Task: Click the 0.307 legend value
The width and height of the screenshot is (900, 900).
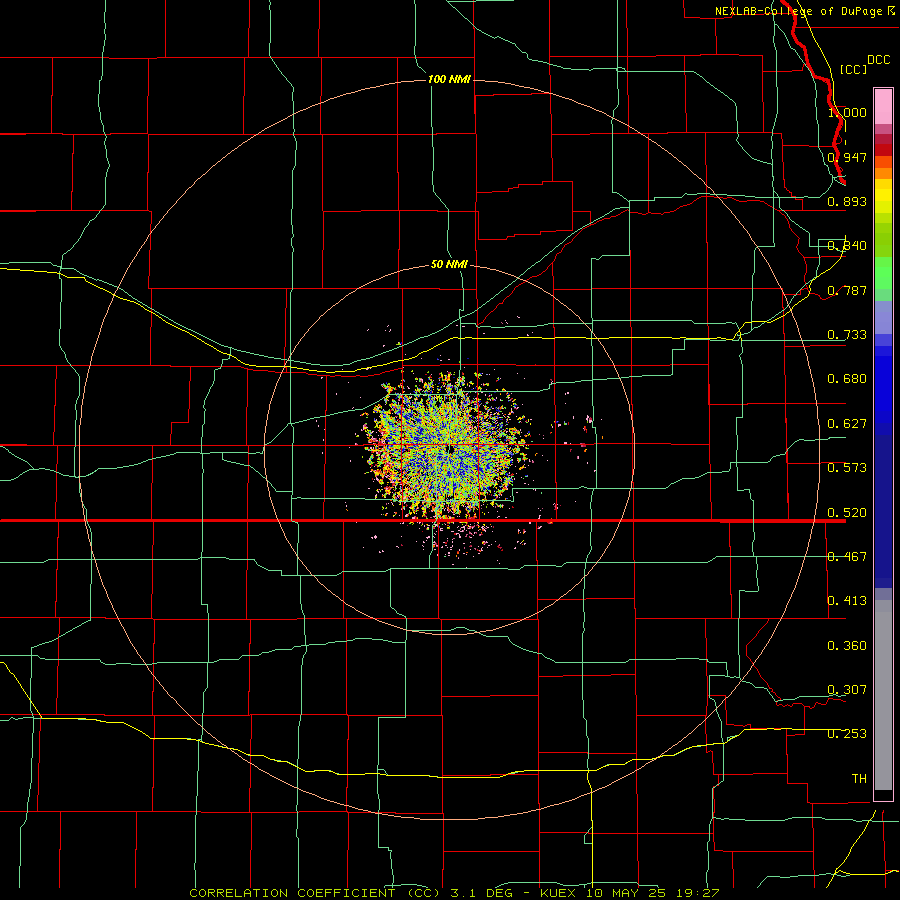Action: coord(847,690)
